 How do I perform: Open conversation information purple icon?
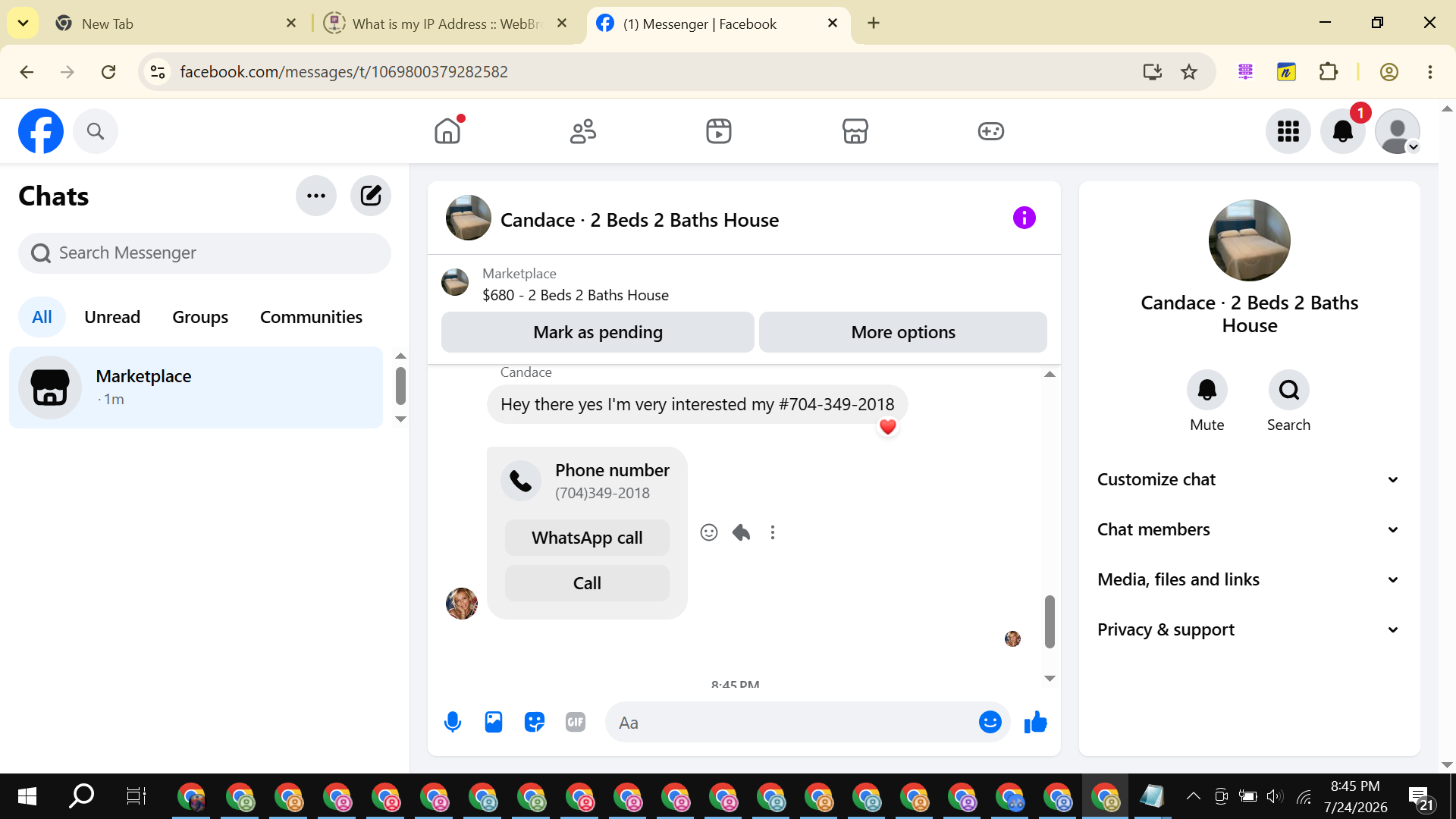click(1025, 218)
